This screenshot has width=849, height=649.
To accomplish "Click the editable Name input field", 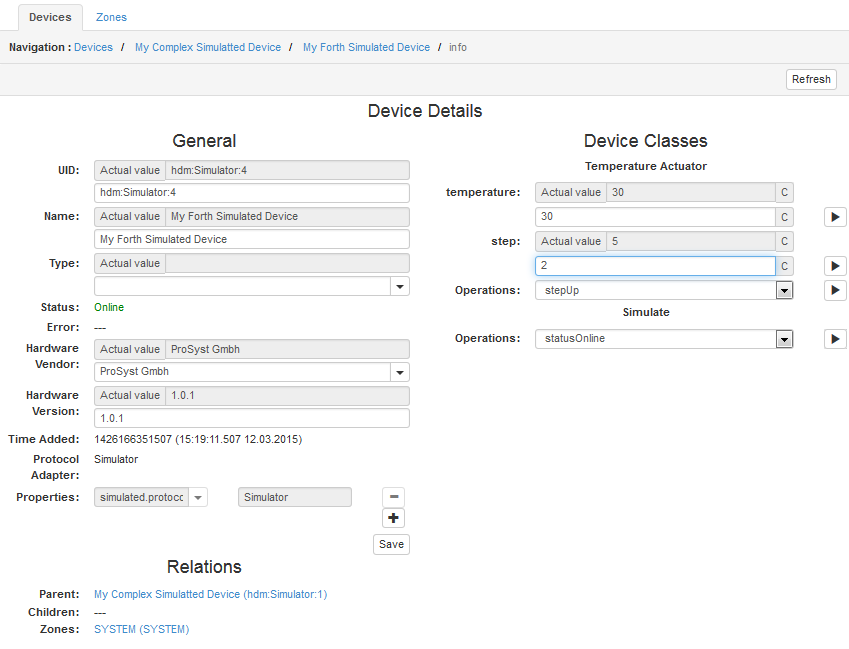I will [251, 239].
